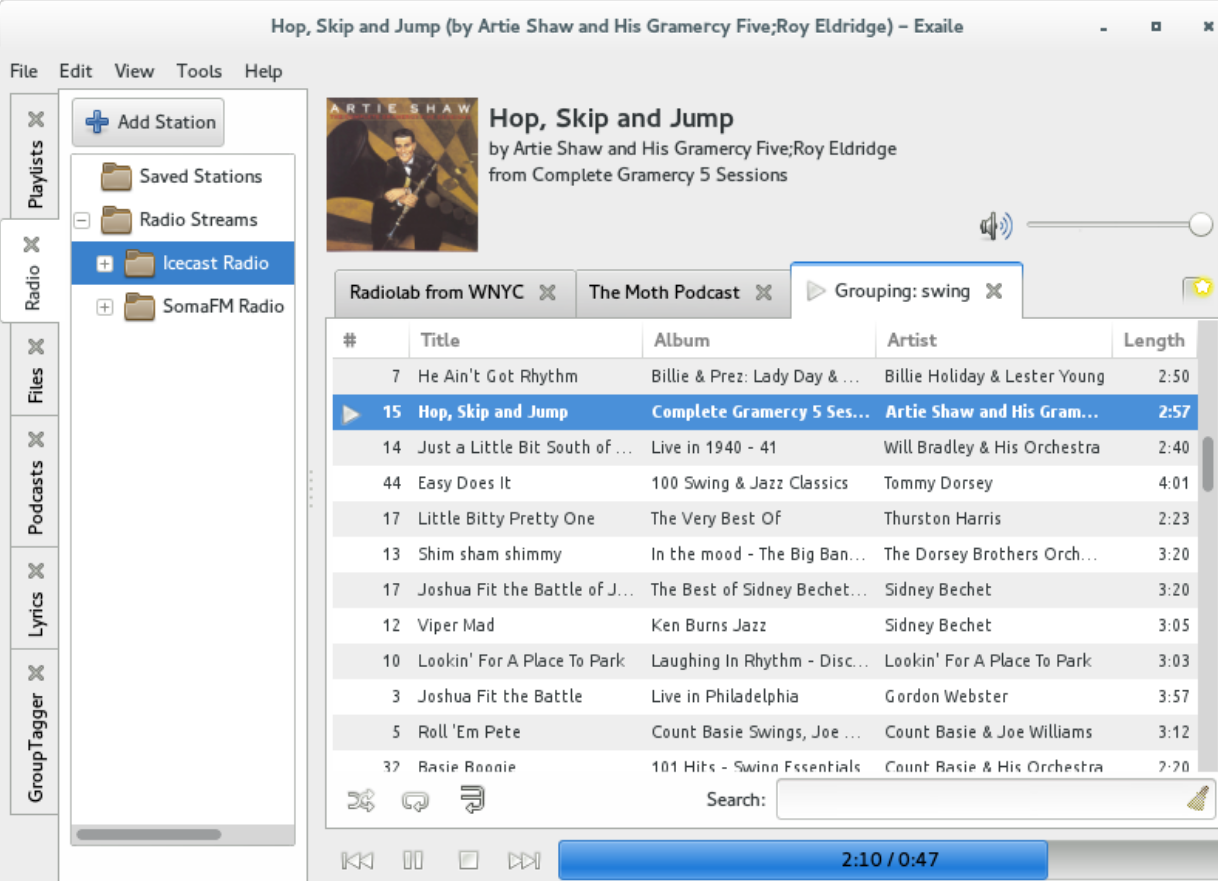Close the Radiolab from WNYC tab
Image resolution: width=1218 pixels, height=881 pixels.
tap(548, 293)
